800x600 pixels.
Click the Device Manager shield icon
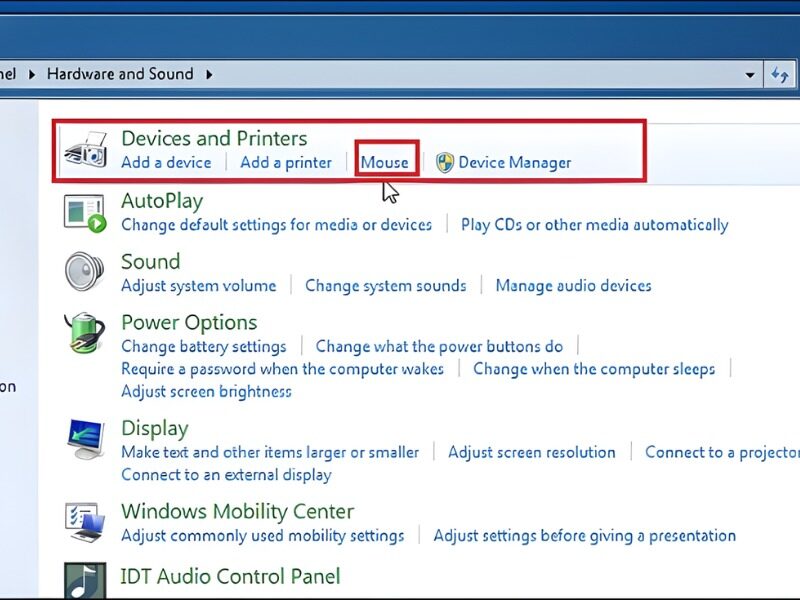[446, 163]
